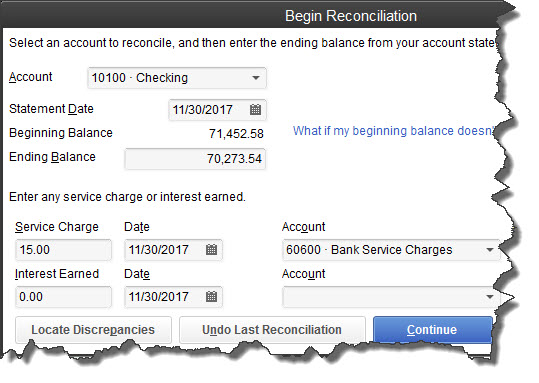This screenshot has height=383, width=539.
Task: Expand the 10100 Checking account dropdown
Action: pyautogui.click(x=255, y=78)
